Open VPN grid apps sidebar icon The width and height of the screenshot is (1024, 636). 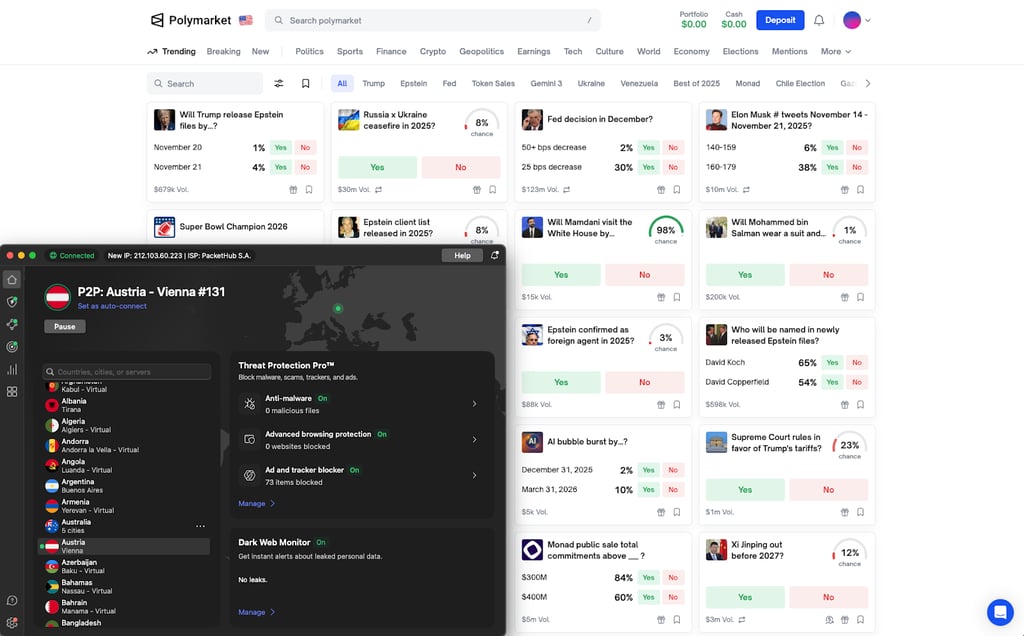pos(12,392)
